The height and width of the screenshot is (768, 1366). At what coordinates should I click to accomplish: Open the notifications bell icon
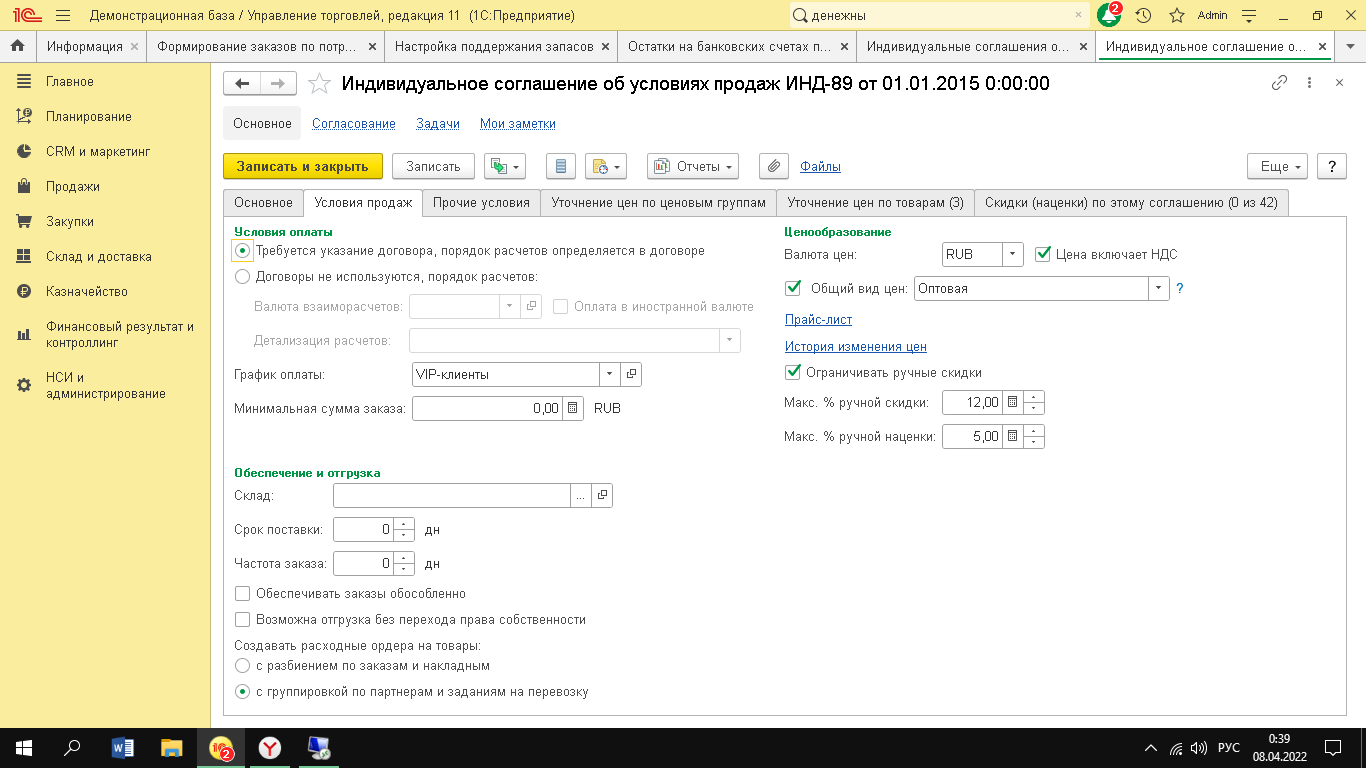(1108, 16)
